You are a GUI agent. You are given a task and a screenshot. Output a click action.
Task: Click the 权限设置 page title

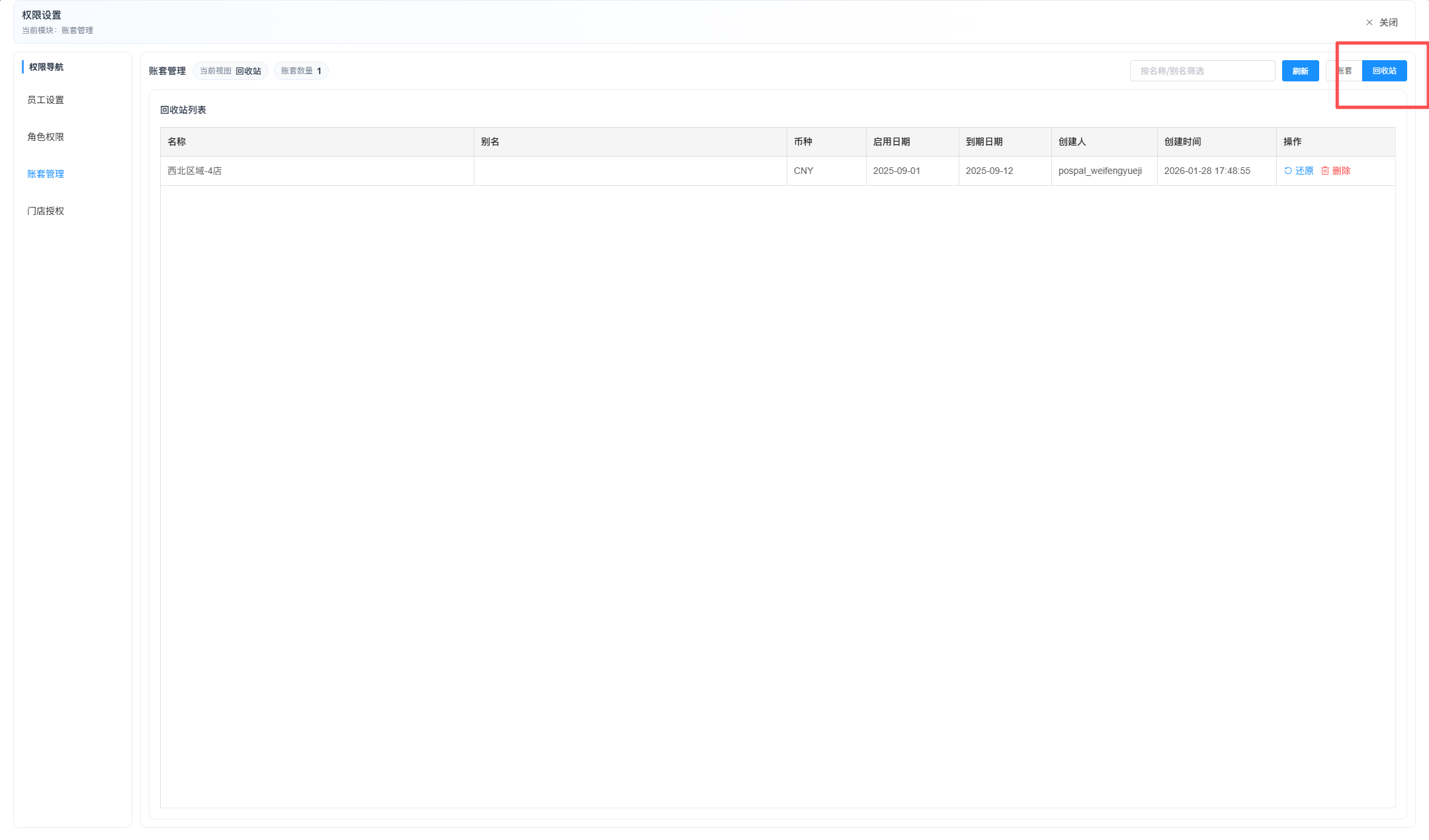(x=42, y=15)
